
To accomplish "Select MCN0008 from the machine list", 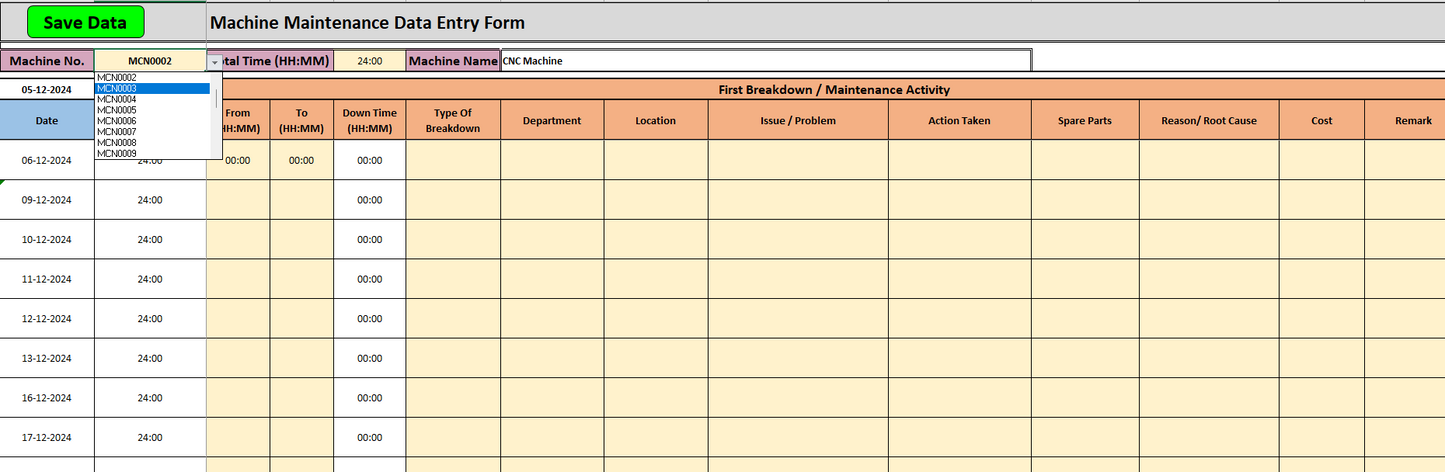I will coord(152,143).
